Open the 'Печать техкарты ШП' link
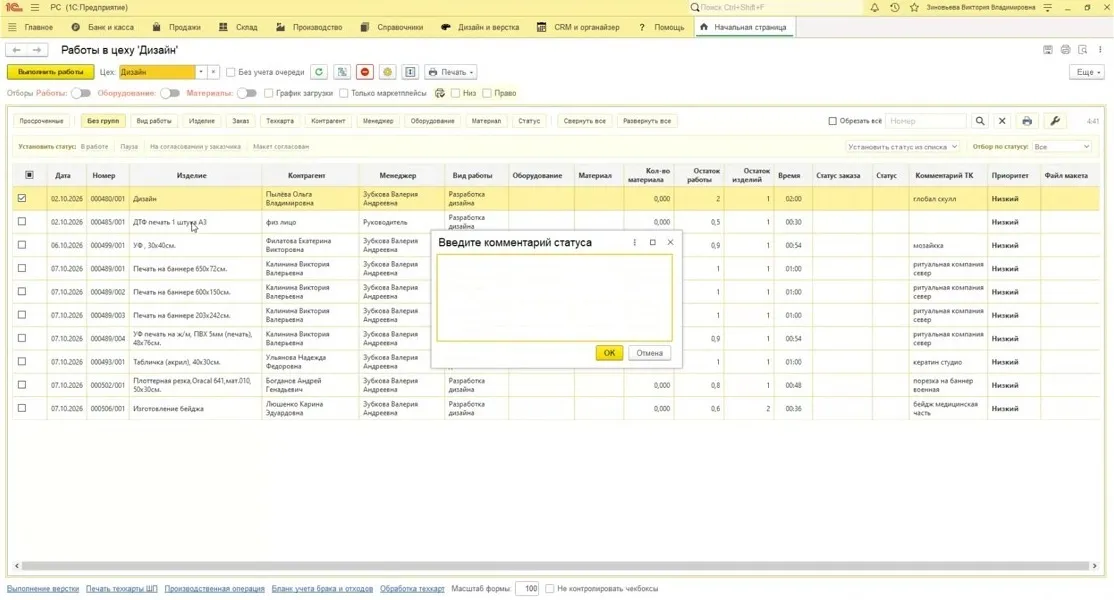The image size is (1114, 600). [121, 589]
